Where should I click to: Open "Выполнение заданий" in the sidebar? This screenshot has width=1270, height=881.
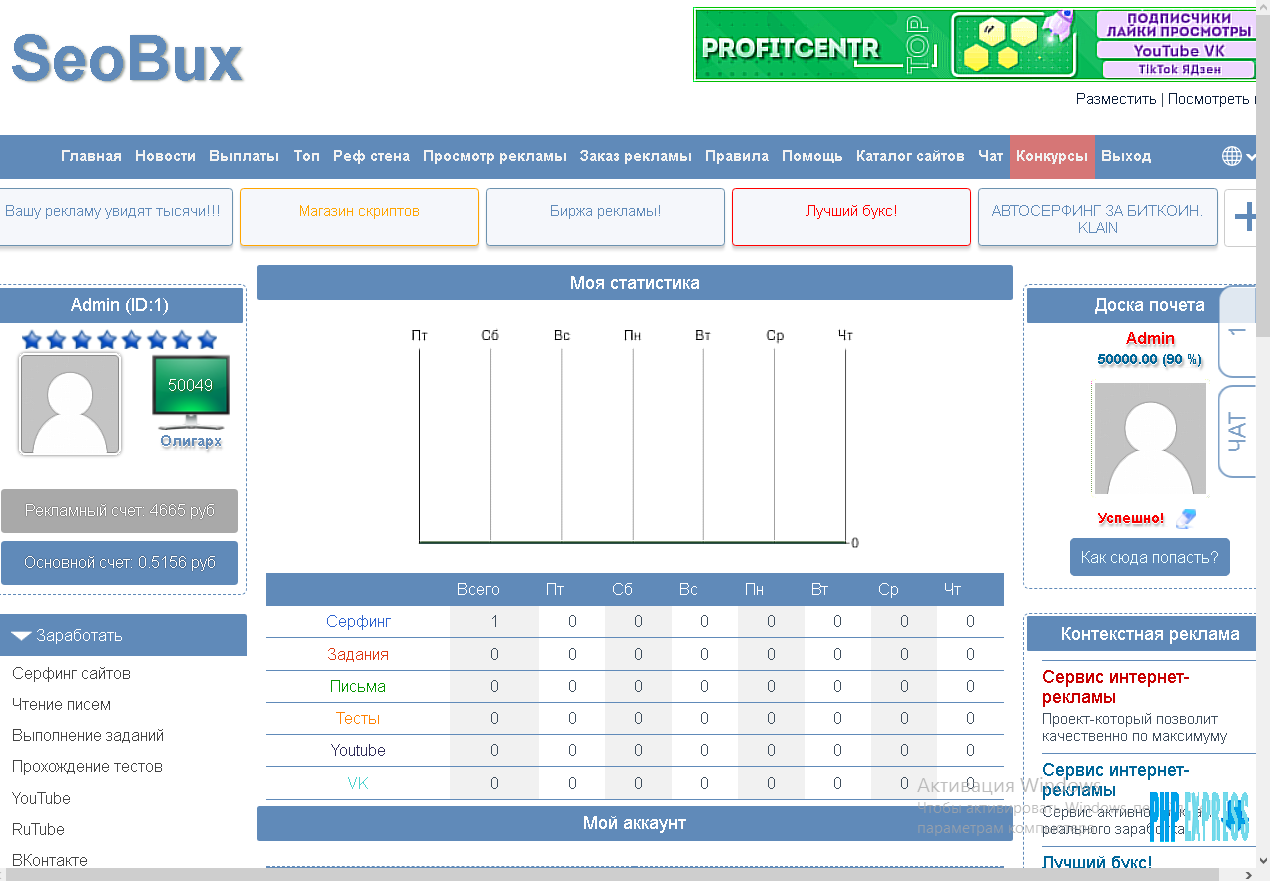[88, 735]
